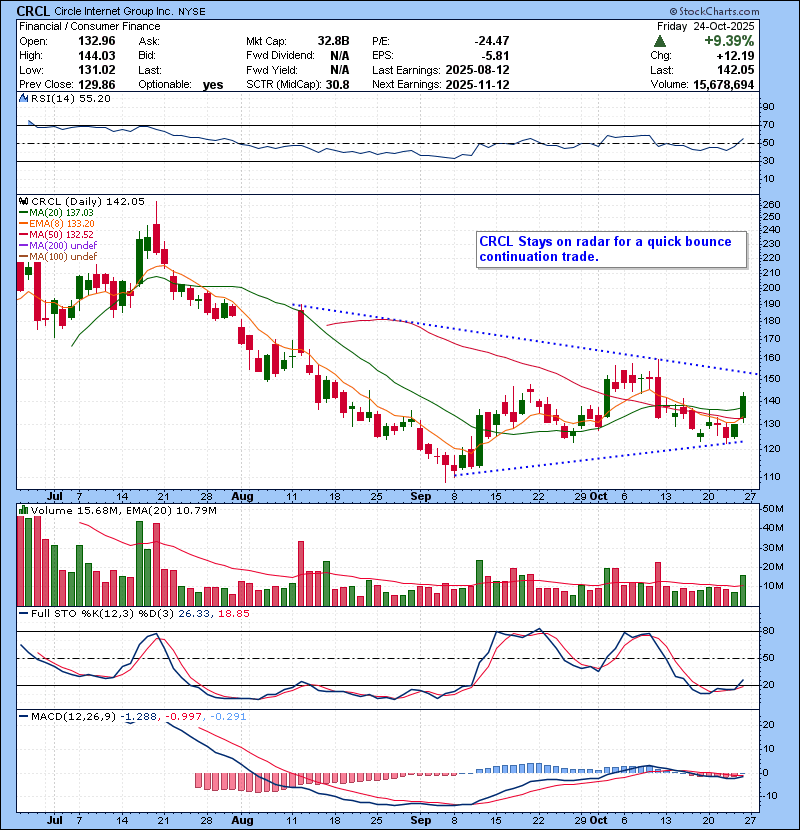Image resolution: width=800 pixels, height=830 pixels.
Task: Click the green up-triangle change indicator
Action: [x=660, y=41]
